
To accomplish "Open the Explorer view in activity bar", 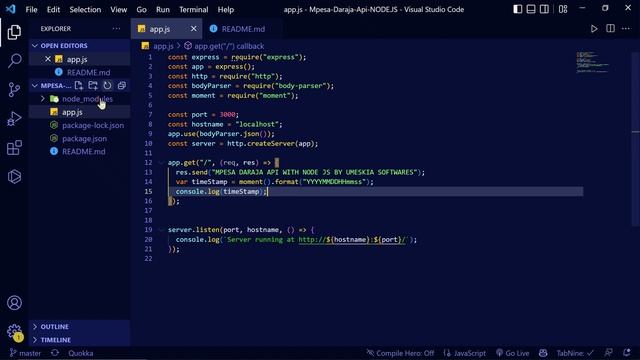I will coord(14,32).
